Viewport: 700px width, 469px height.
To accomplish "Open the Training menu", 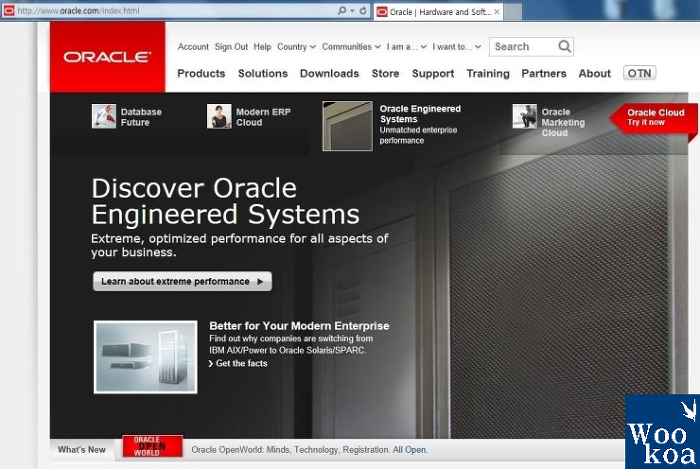I will (x=488, y=73).
